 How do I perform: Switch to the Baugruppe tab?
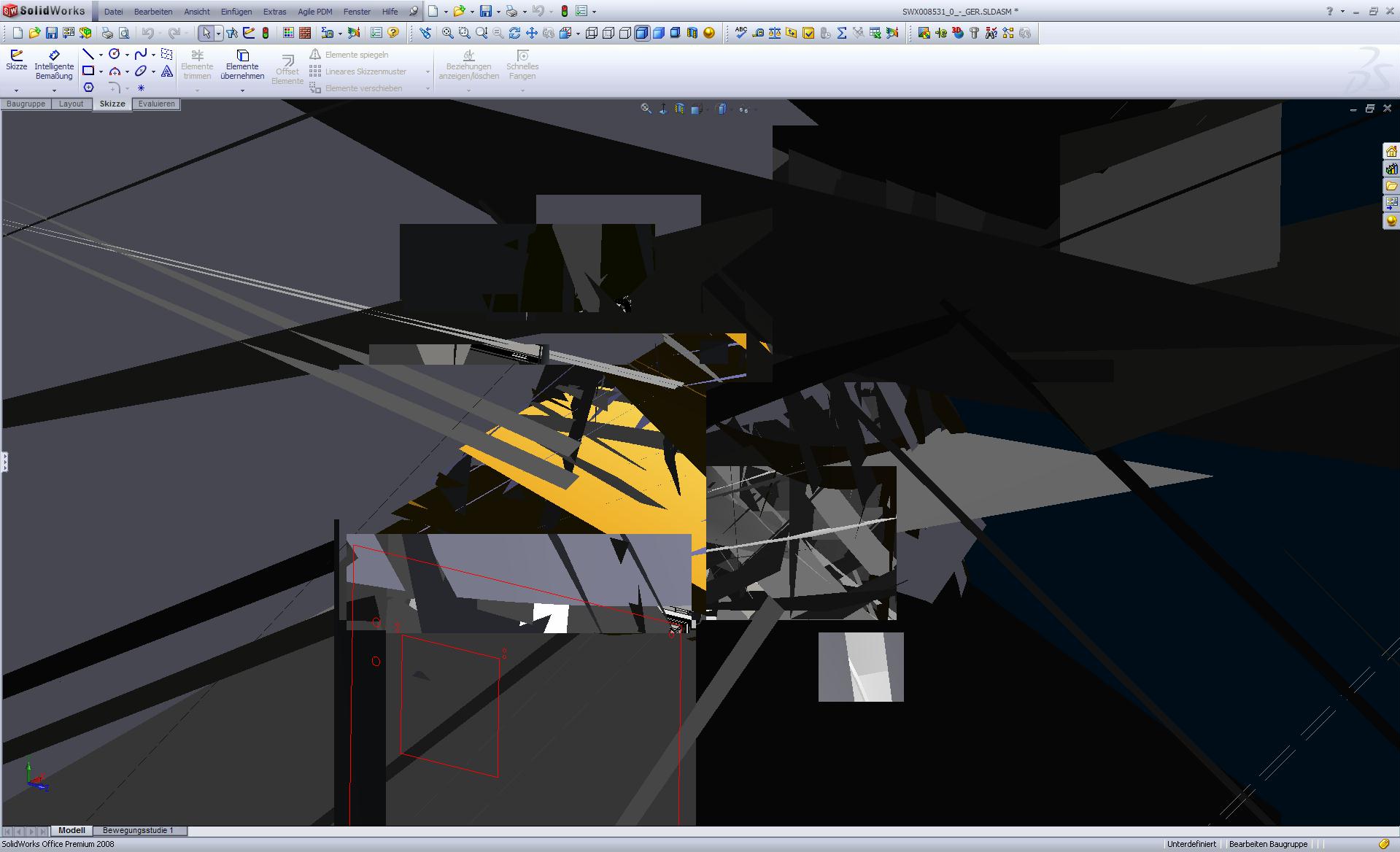point(26,104)
